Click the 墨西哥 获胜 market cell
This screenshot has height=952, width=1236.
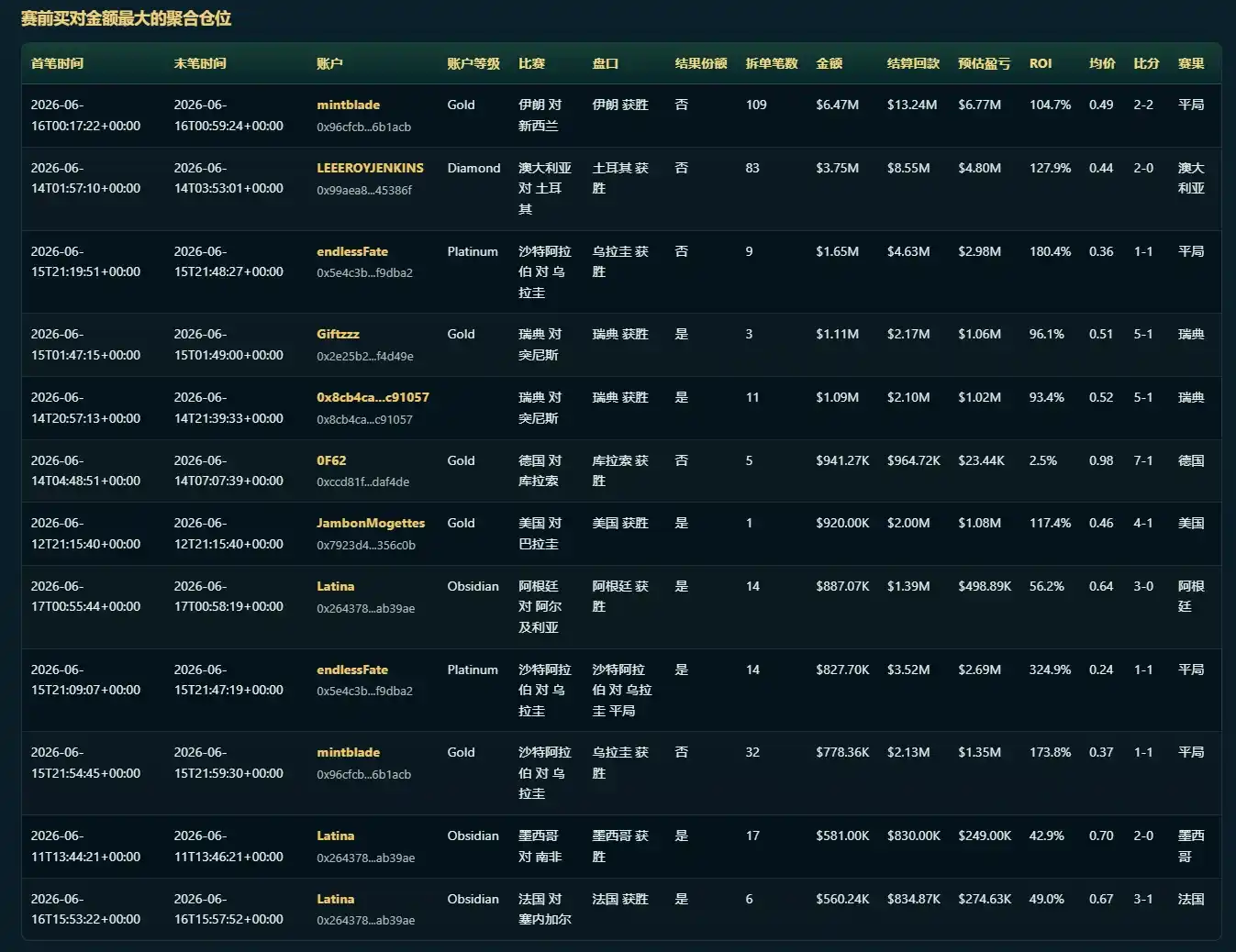coord(620,846)
